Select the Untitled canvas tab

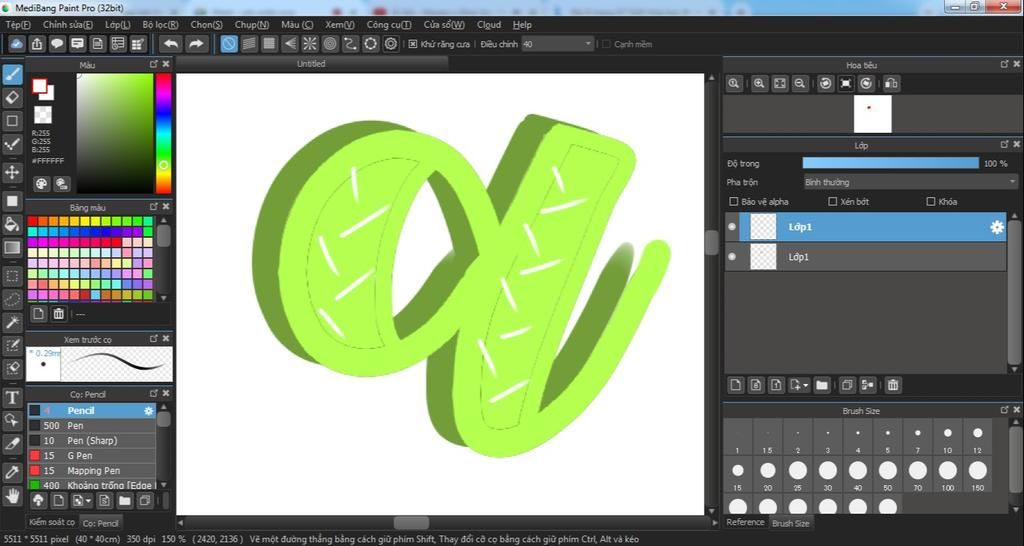(311, 64)
